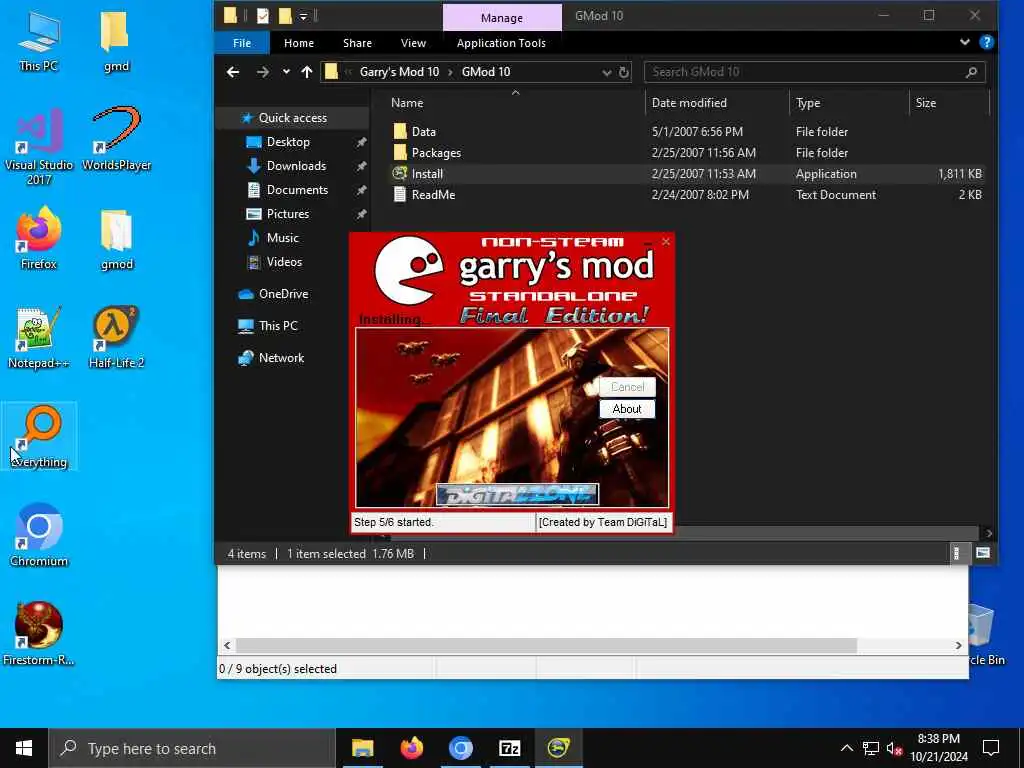This screenshot has width=1024, height=768.
Task: Switch to View ribbon tab
Action: (x=413, y=43)
